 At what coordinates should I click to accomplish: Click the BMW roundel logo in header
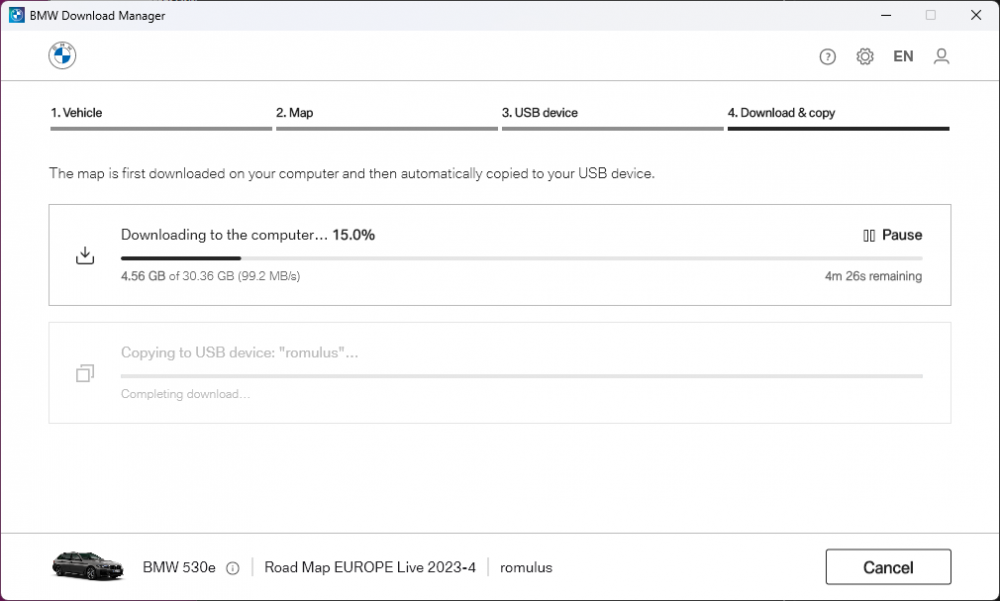(x=62, y=56)
